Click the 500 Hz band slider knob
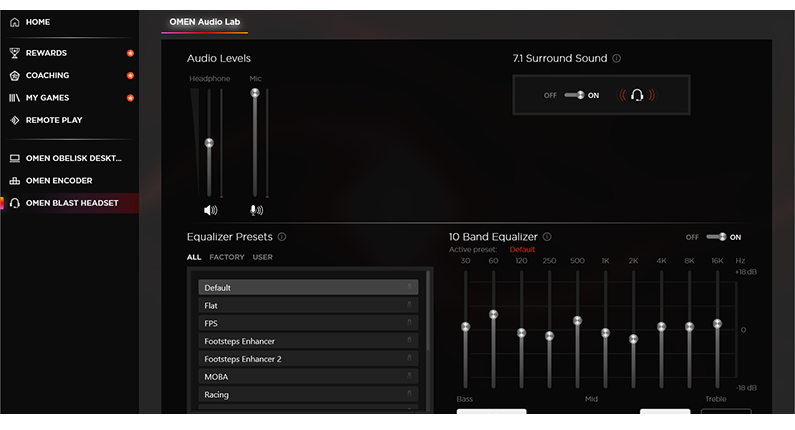The height and width of the screenshot is (430, 795). [577, 320]
